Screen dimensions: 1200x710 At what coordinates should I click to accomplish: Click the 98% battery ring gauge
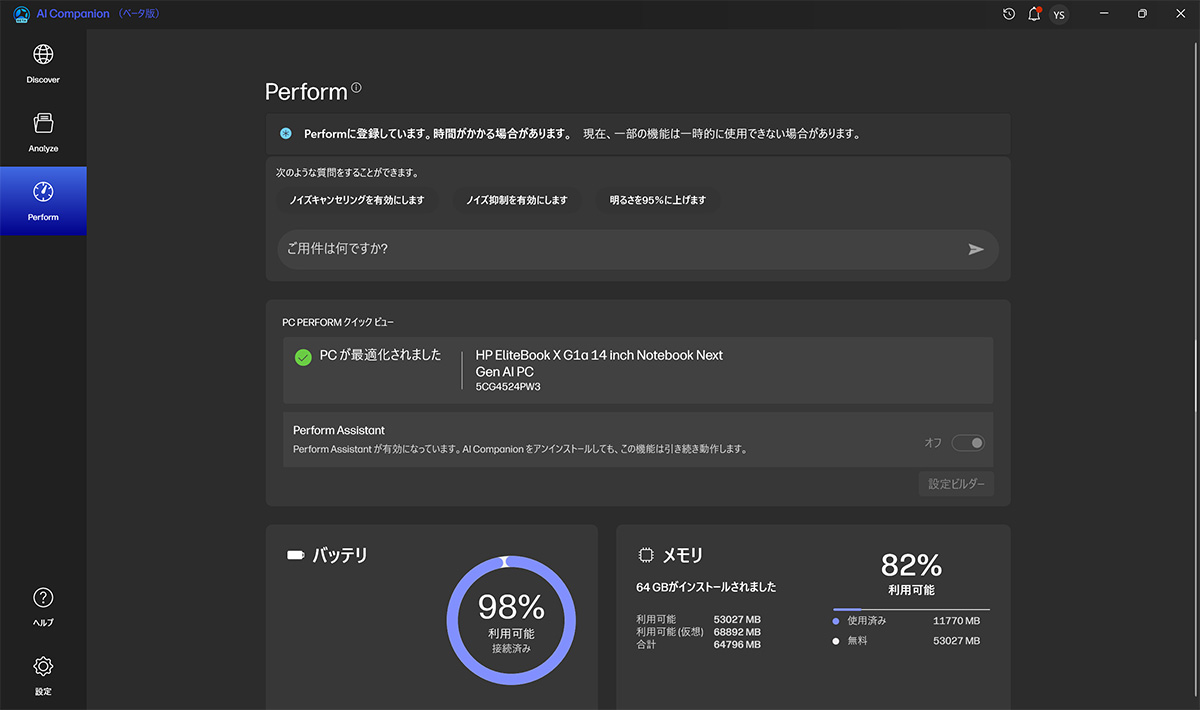tap(511, 620)
